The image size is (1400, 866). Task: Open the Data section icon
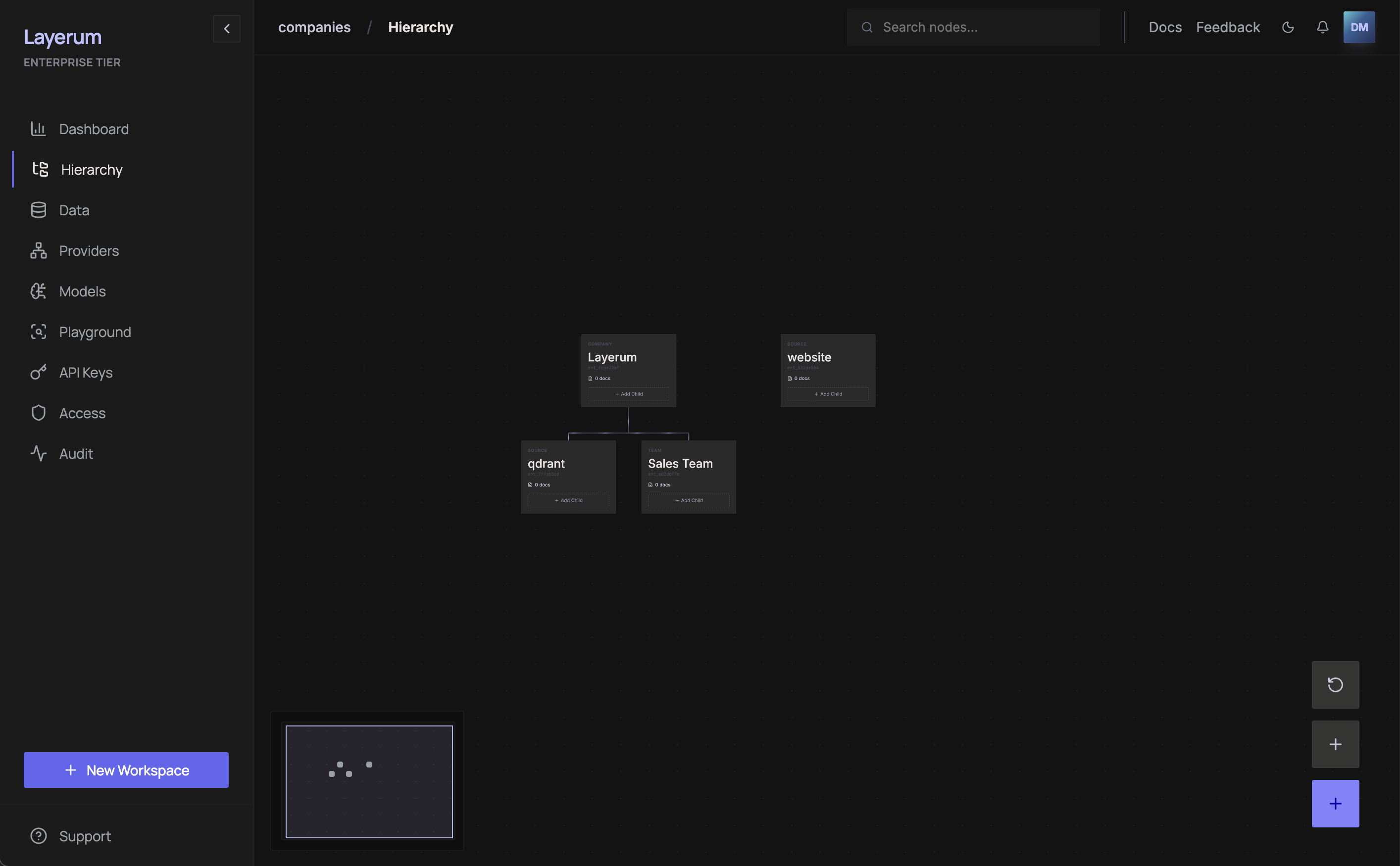39,210
